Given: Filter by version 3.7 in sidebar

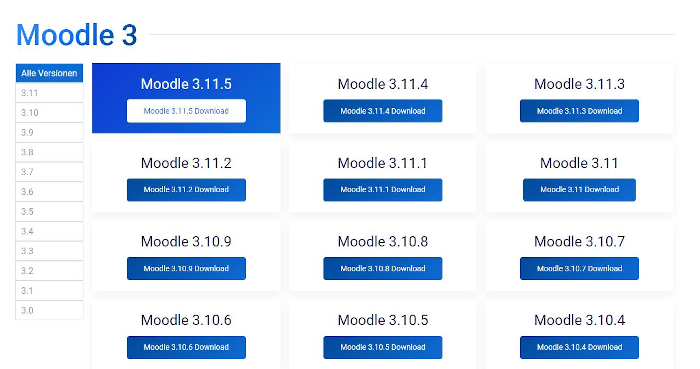Looking at the screenshot, I should click(50, 172).
